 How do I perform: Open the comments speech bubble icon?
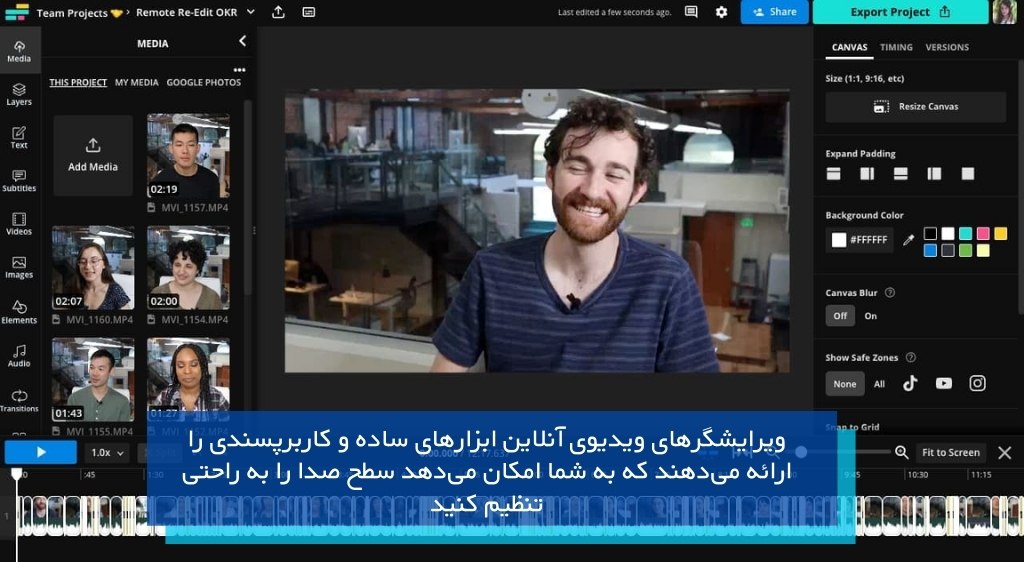(x=691, y=12)
